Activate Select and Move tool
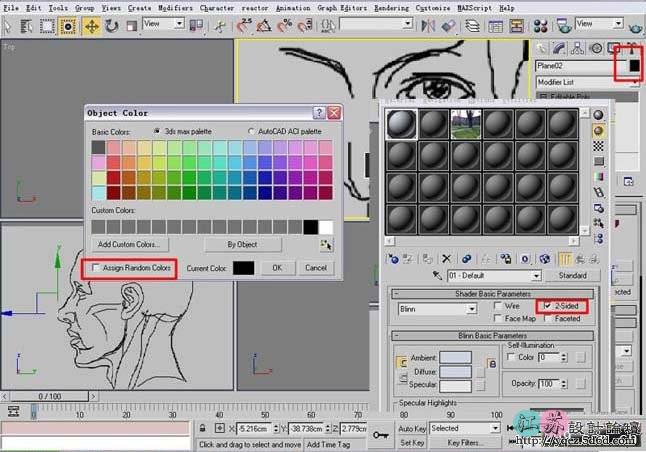646x452 pixels. click(x=91, y=26)
